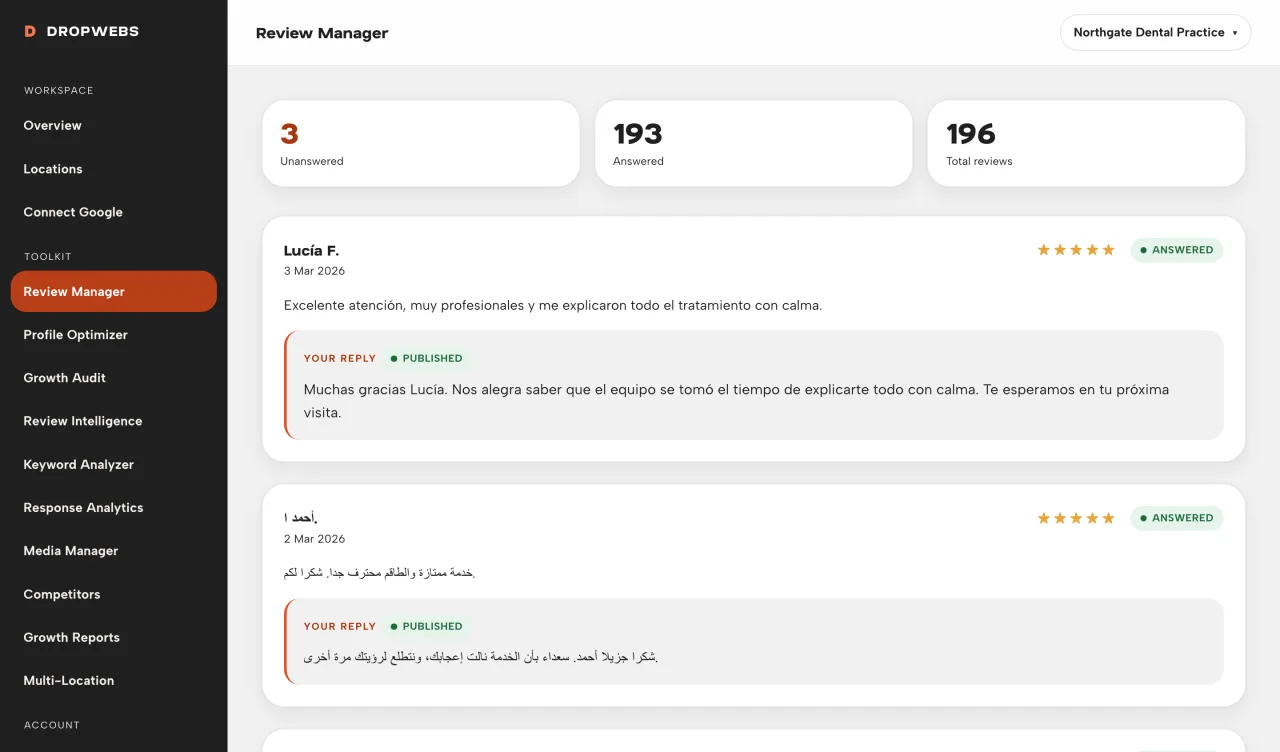Click Published status on Lucía's reply
The width and height of the screenshot is (1280, 752).
coord(427,358)
